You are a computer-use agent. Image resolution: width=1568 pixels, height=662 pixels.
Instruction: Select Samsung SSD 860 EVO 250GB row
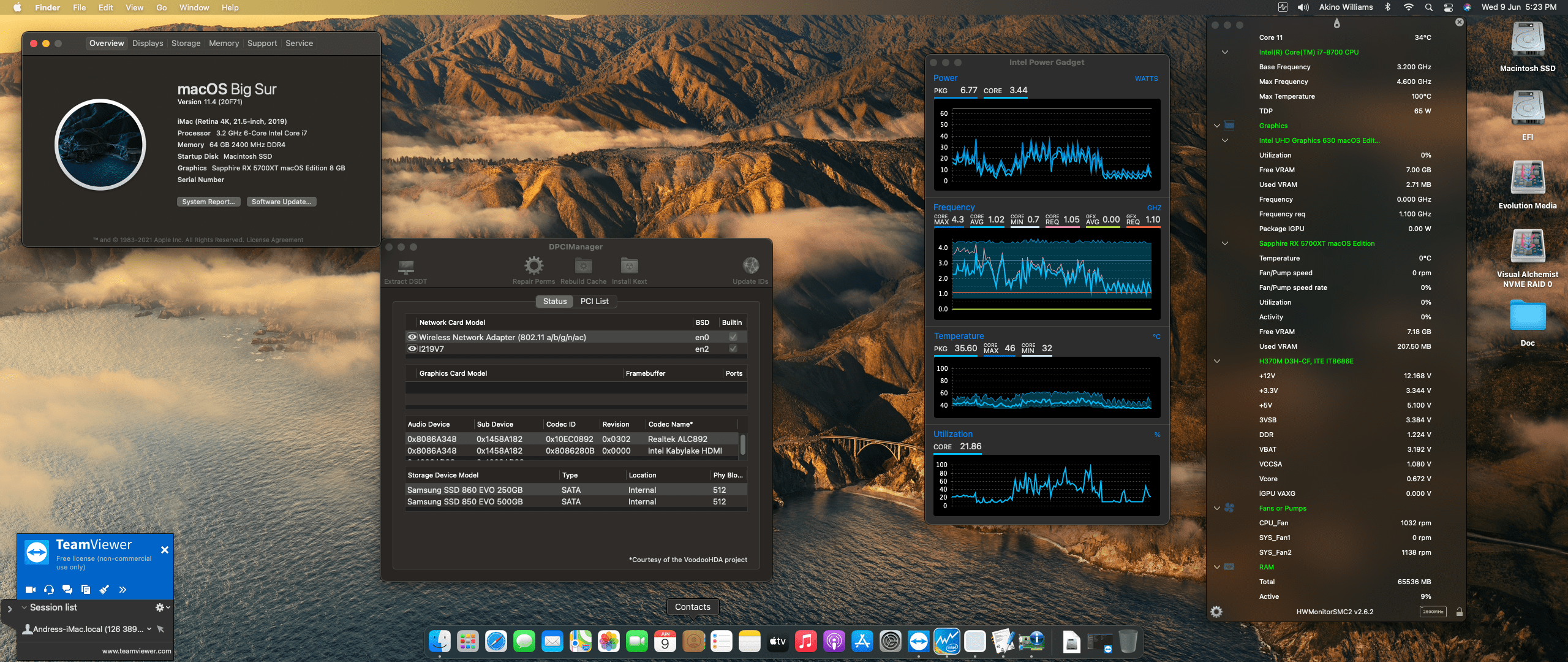(576, 490)
